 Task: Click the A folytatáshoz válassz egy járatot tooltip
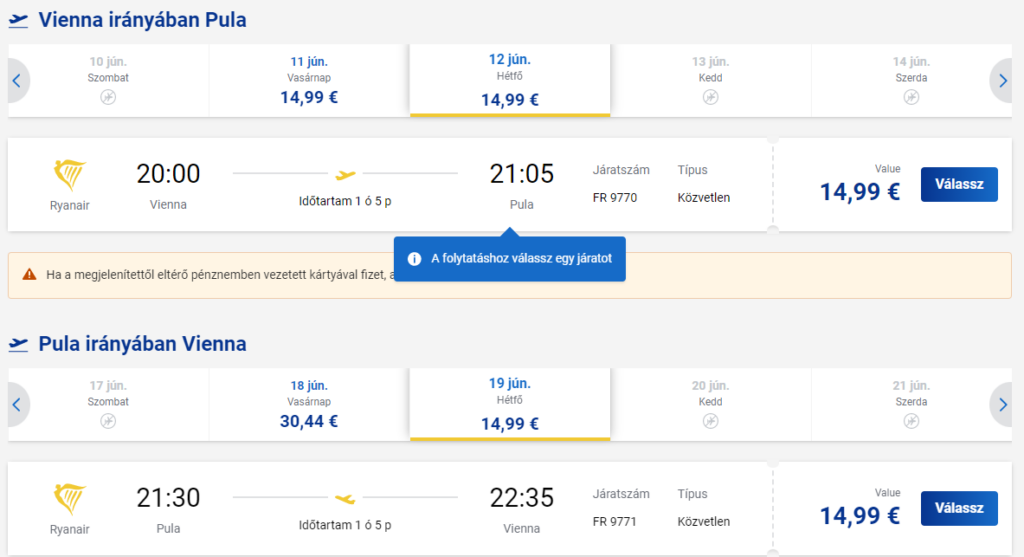coord(510,259)
